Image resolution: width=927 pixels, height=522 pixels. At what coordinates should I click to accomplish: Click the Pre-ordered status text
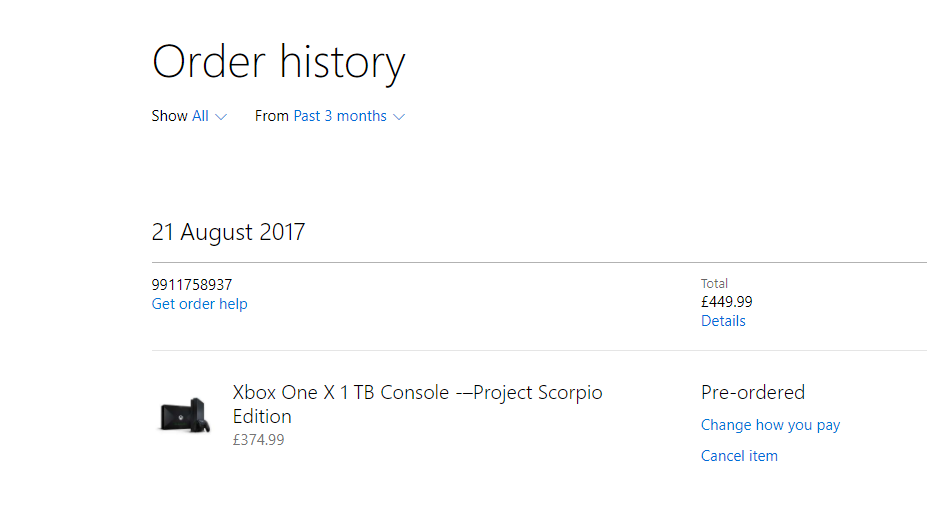coord(753,393)
